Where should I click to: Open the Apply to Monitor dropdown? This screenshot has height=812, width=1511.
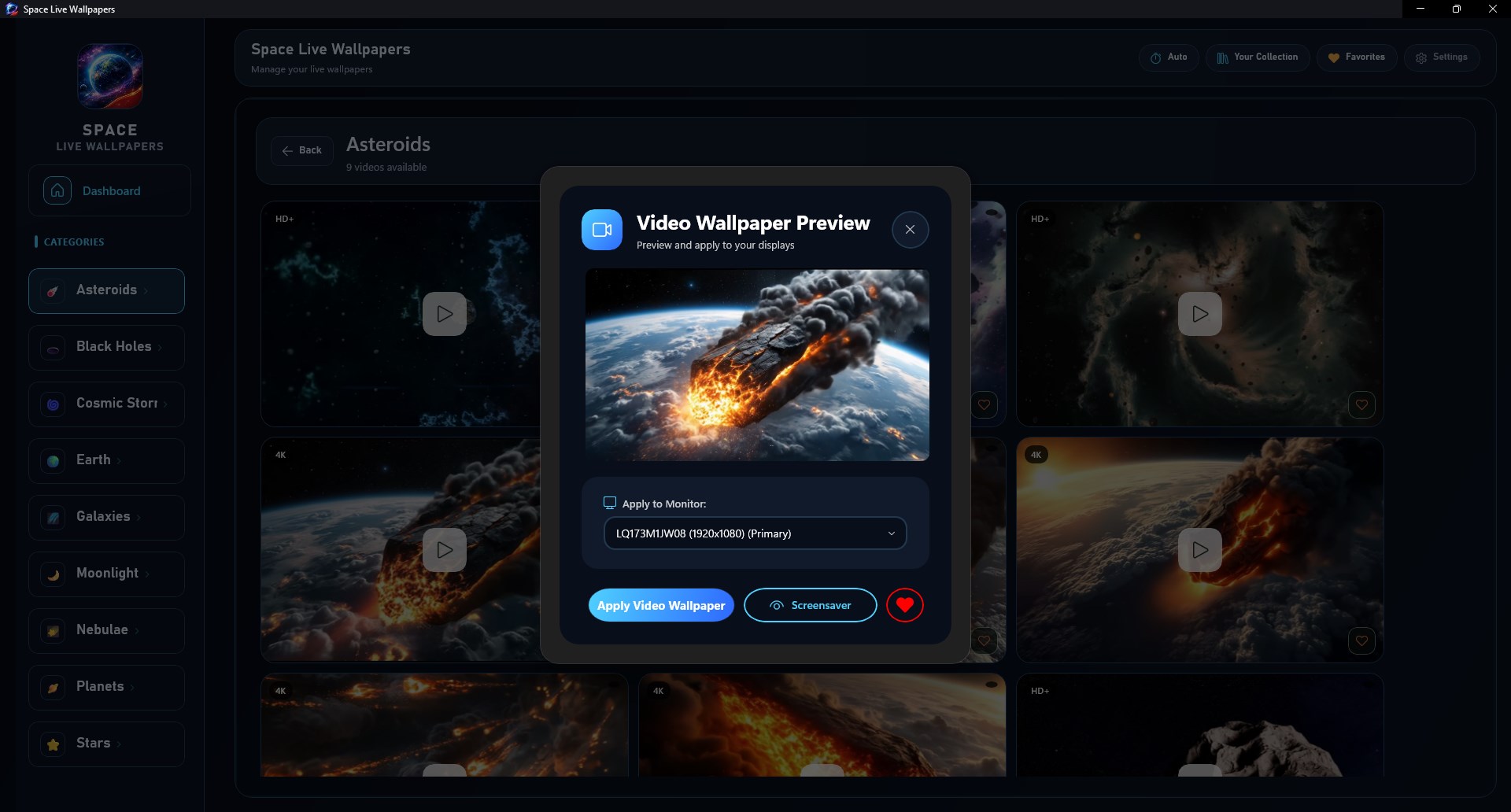[x=755, y=533]
